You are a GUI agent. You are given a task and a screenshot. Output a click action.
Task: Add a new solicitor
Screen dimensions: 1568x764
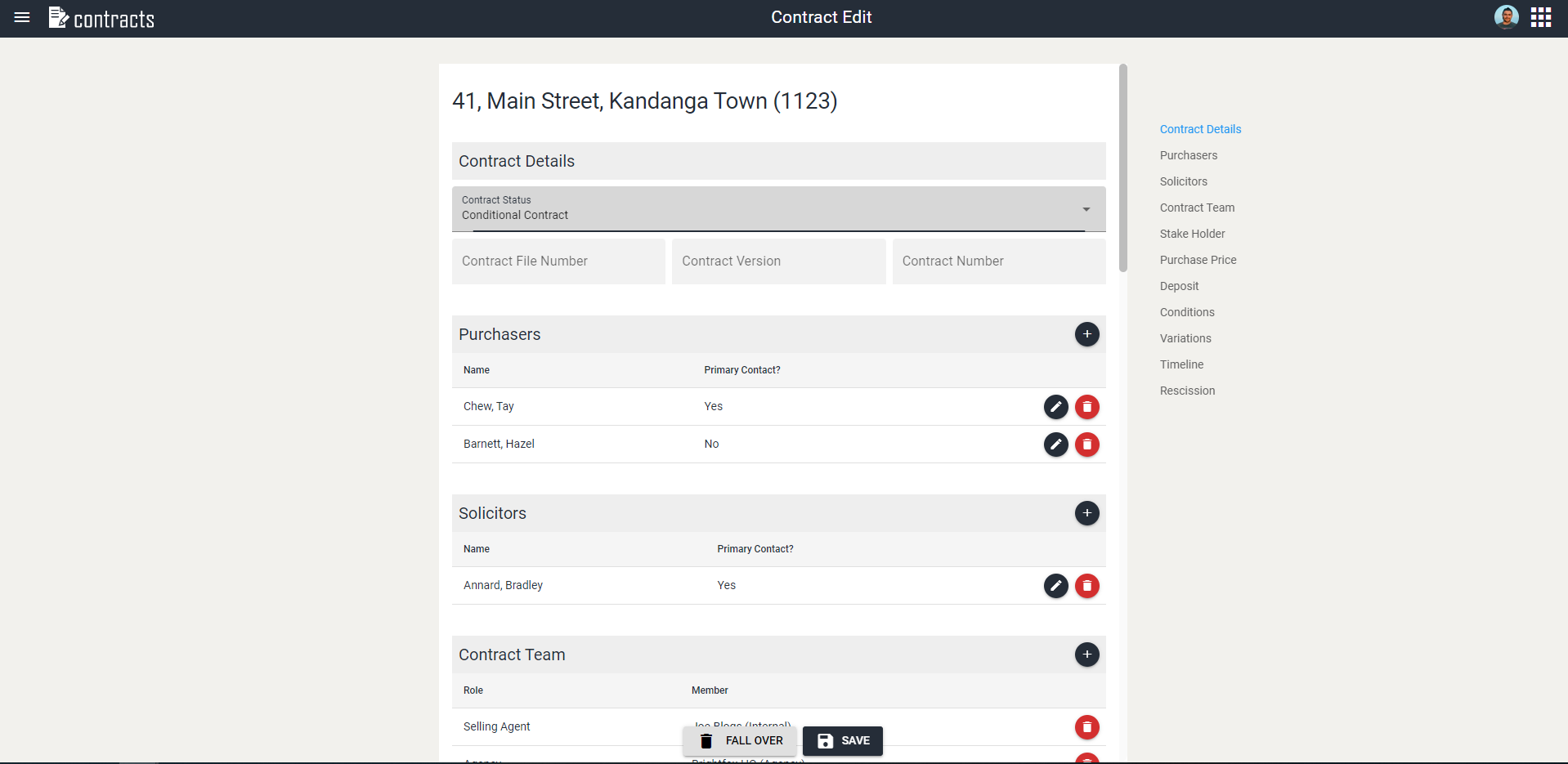1086,513
